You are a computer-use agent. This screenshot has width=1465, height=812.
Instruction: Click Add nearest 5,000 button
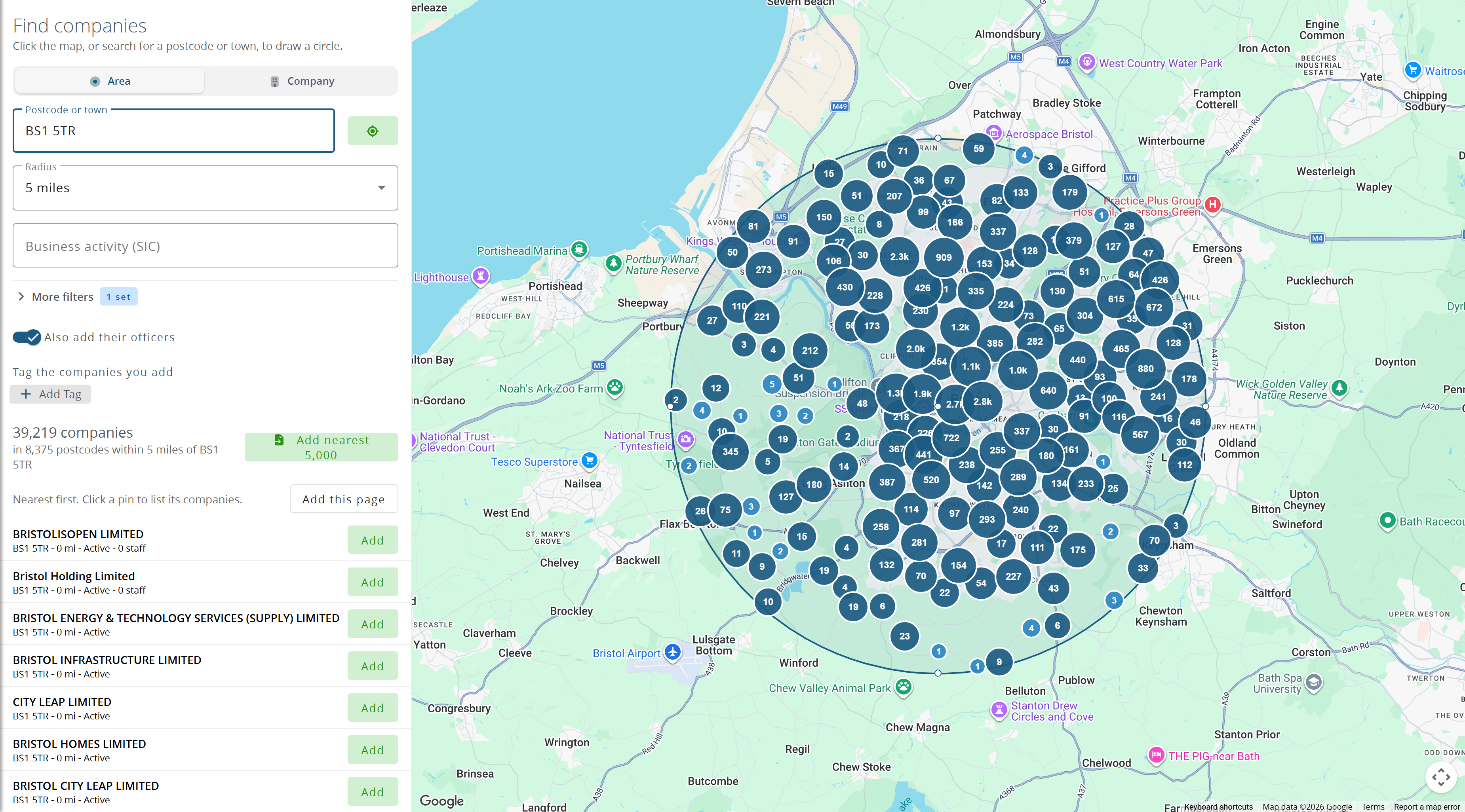click(x=322, y=447)
